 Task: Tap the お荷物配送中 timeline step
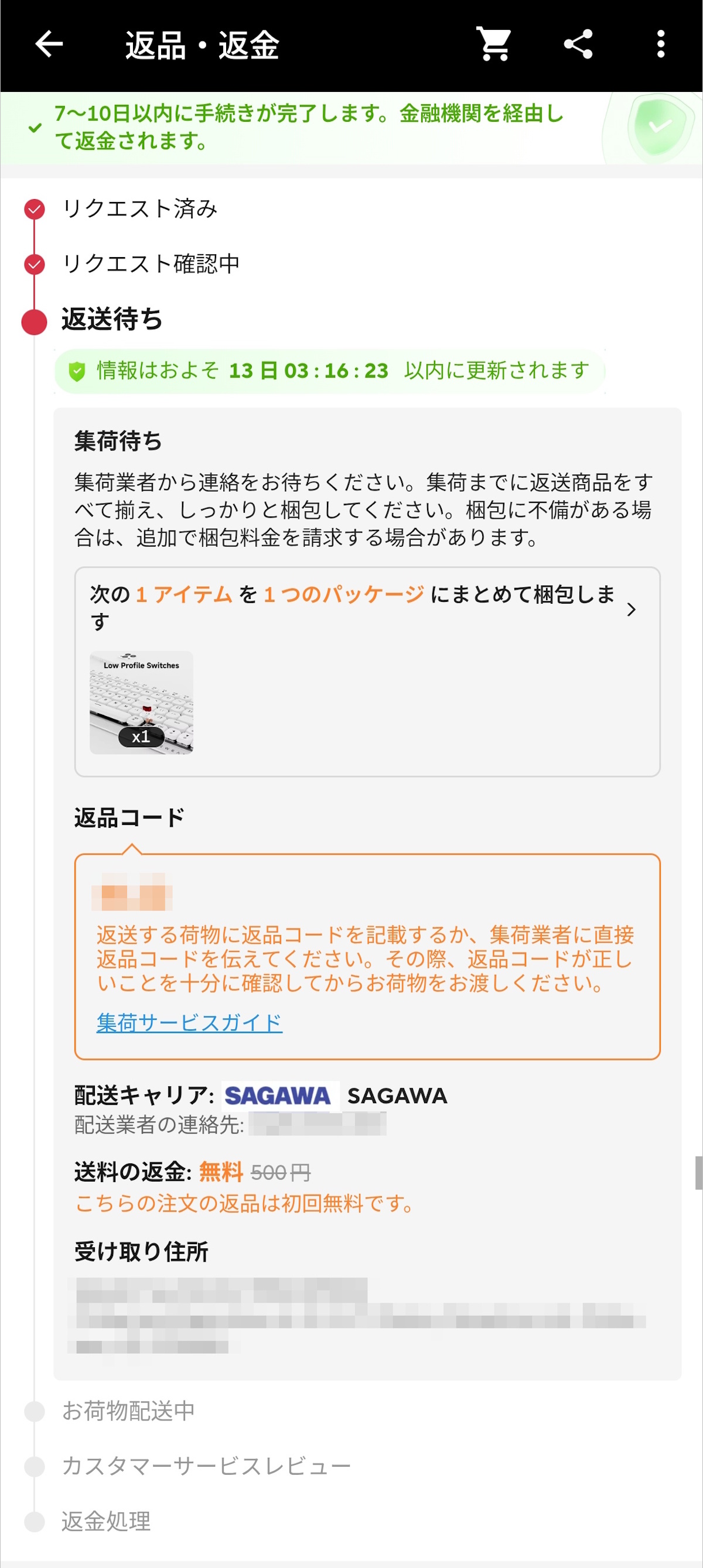coord(128,1410)
